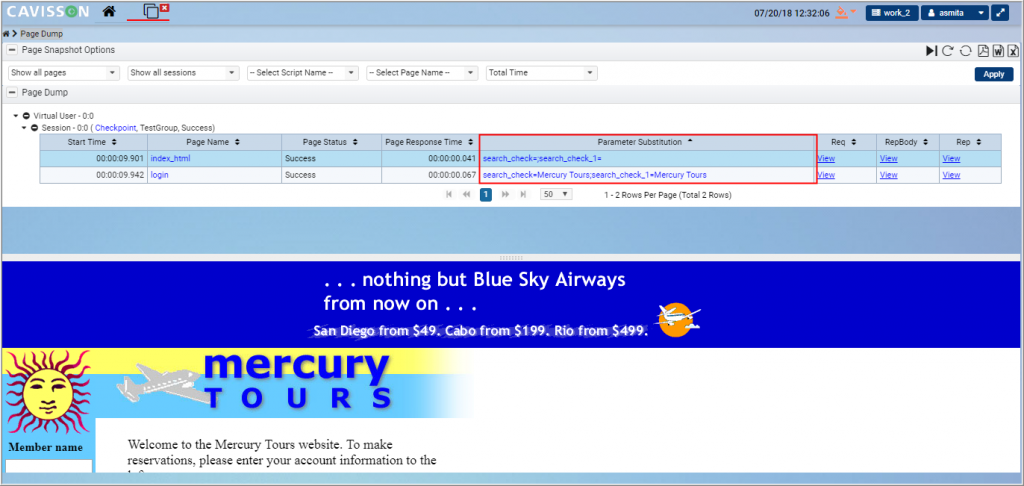This screenshot has width=1024, height=486.
Task: Open the asmita user menu
Action: [x=955, y=12]
